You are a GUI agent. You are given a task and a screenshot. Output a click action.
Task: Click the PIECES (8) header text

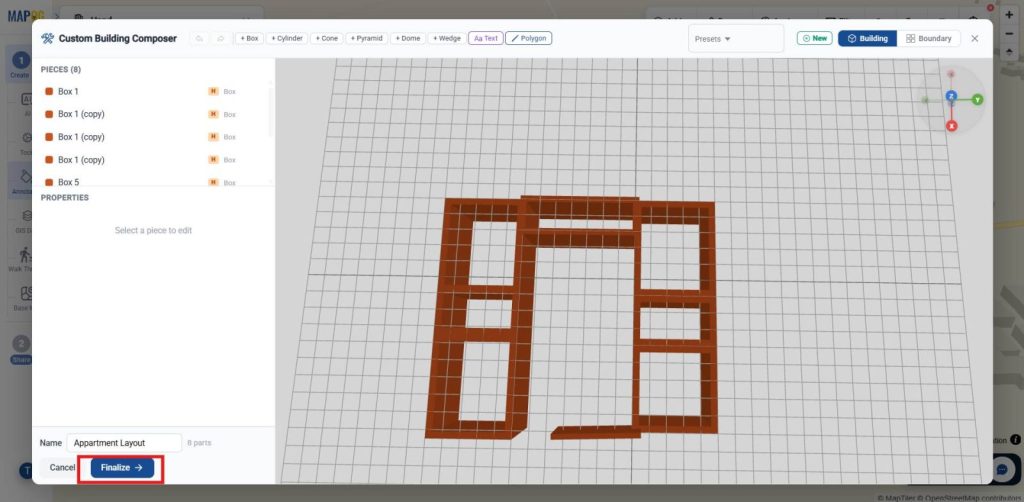tap(61, 69)
